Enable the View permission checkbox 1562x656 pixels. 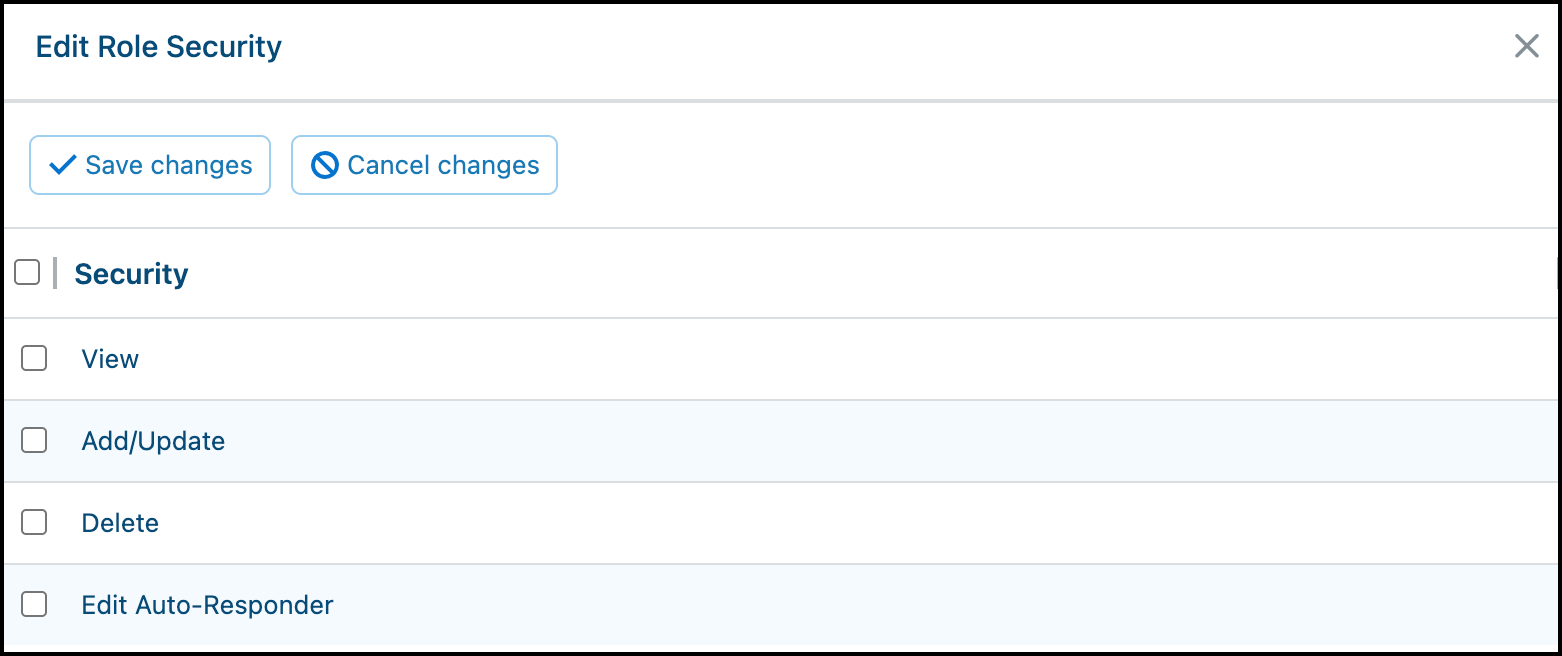[34, 358]
